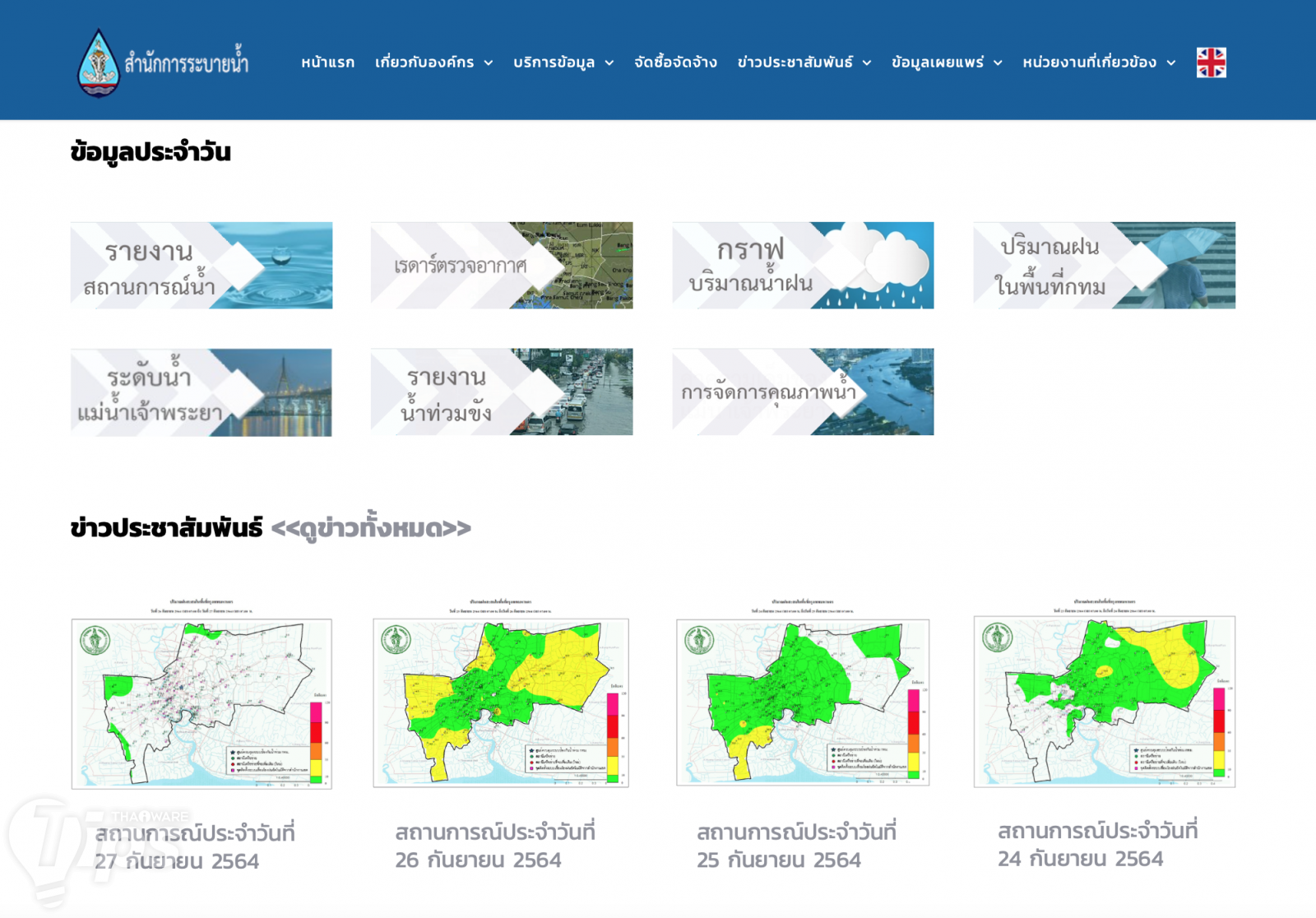Open the เกี่ยวกับองค์กร menu

(424, 63)
